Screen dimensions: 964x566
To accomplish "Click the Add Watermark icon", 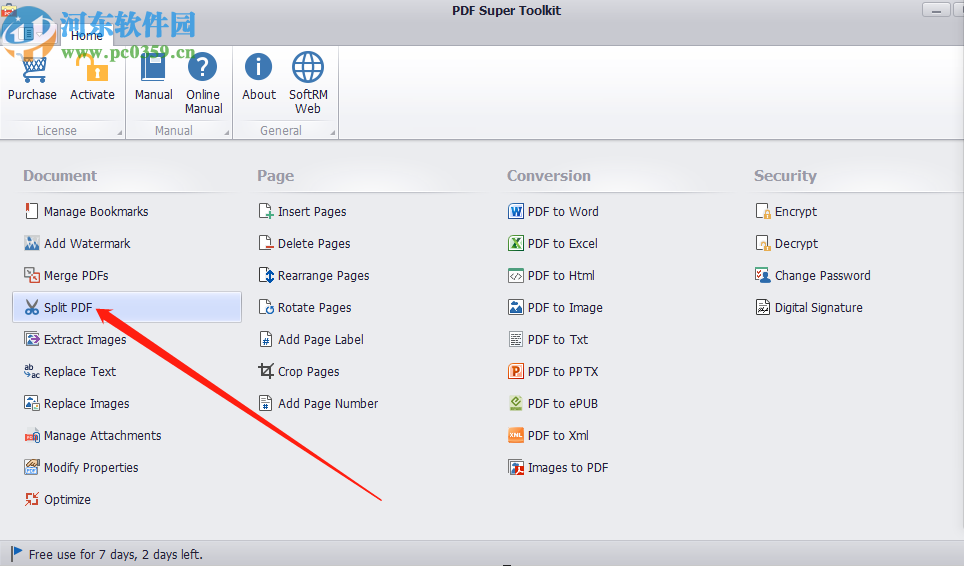I will tap(31, 243).
